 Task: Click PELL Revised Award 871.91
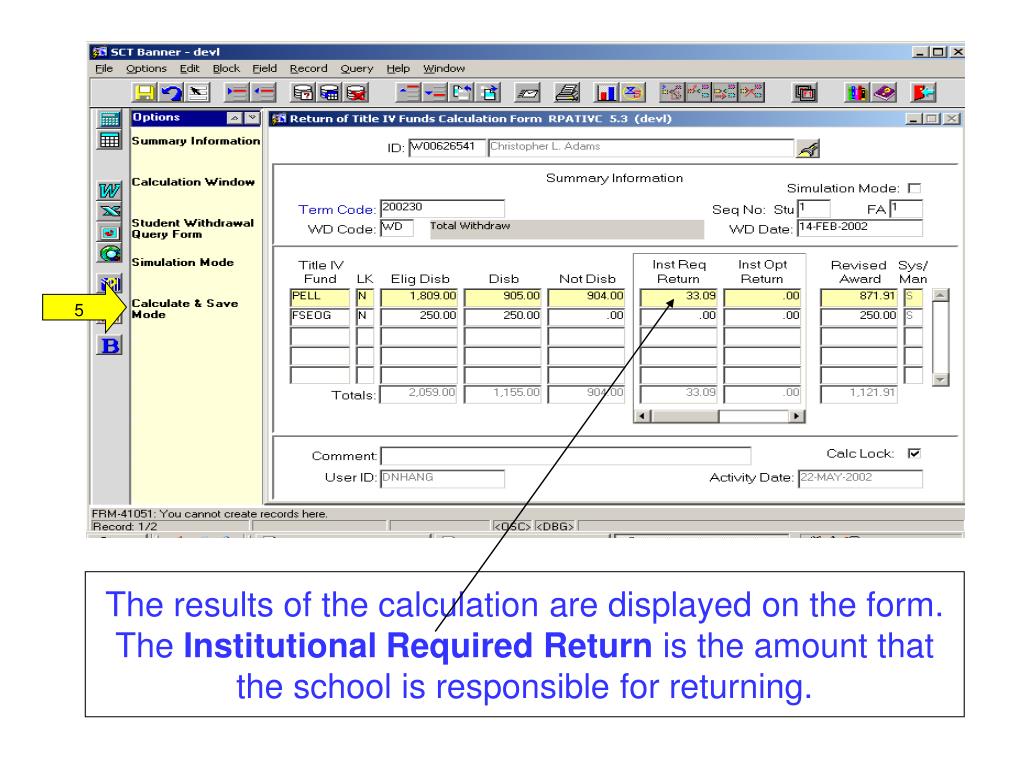pos(858,297)
